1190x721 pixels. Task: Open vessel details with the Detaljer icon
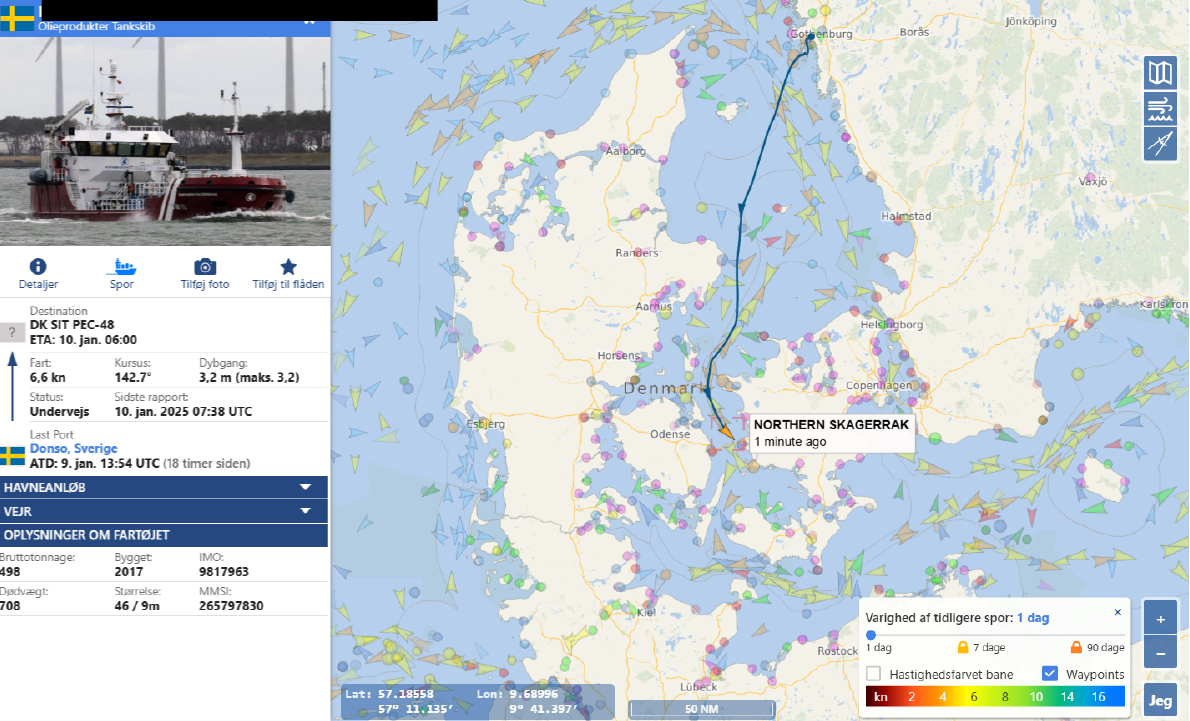[x=38, y=267]
